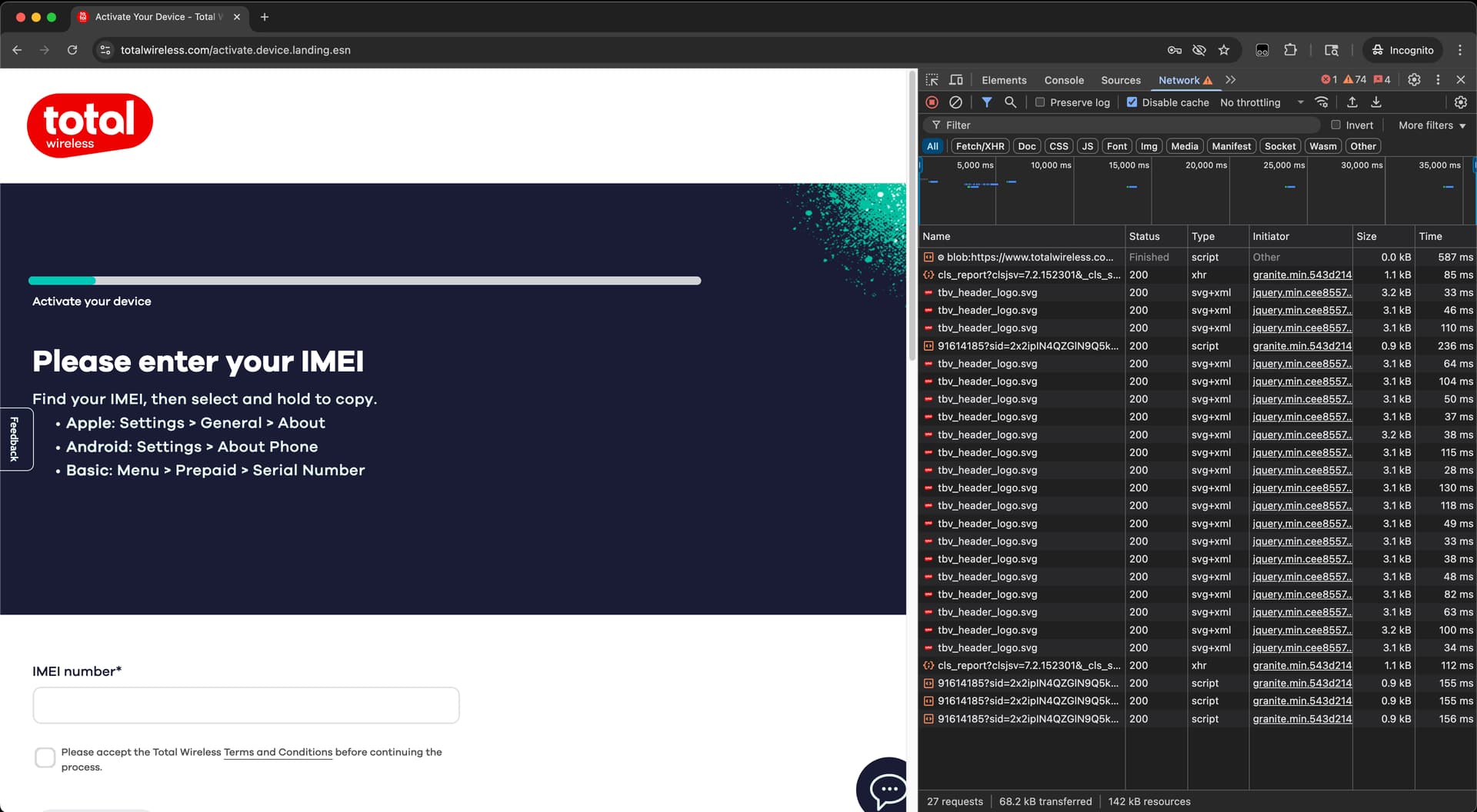This screenshot has width=1477, height=812.
Task: Open the No throttling dropdown
Action: tap(1262, 102)
